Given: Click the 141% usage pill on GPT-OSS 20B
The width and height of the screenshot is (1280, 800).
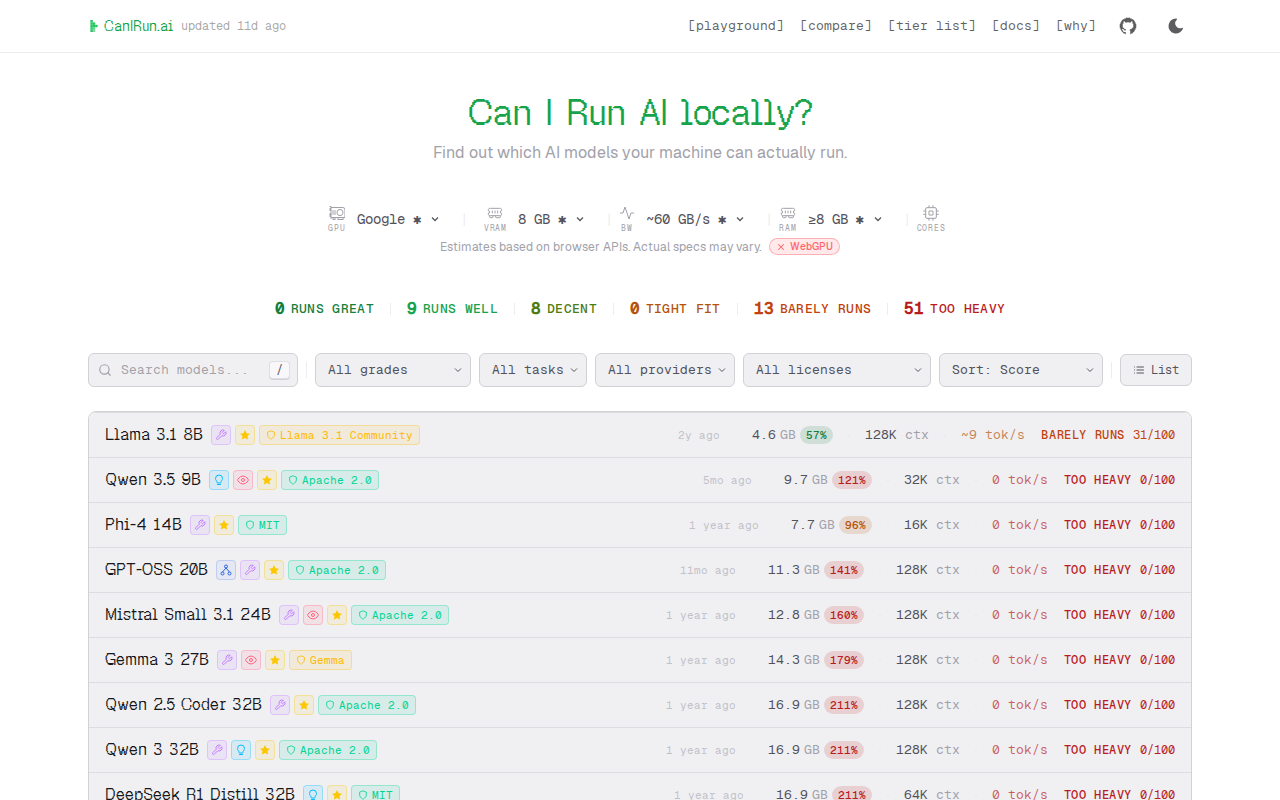Looking at the screenshot, I should [x=844, y=570].
